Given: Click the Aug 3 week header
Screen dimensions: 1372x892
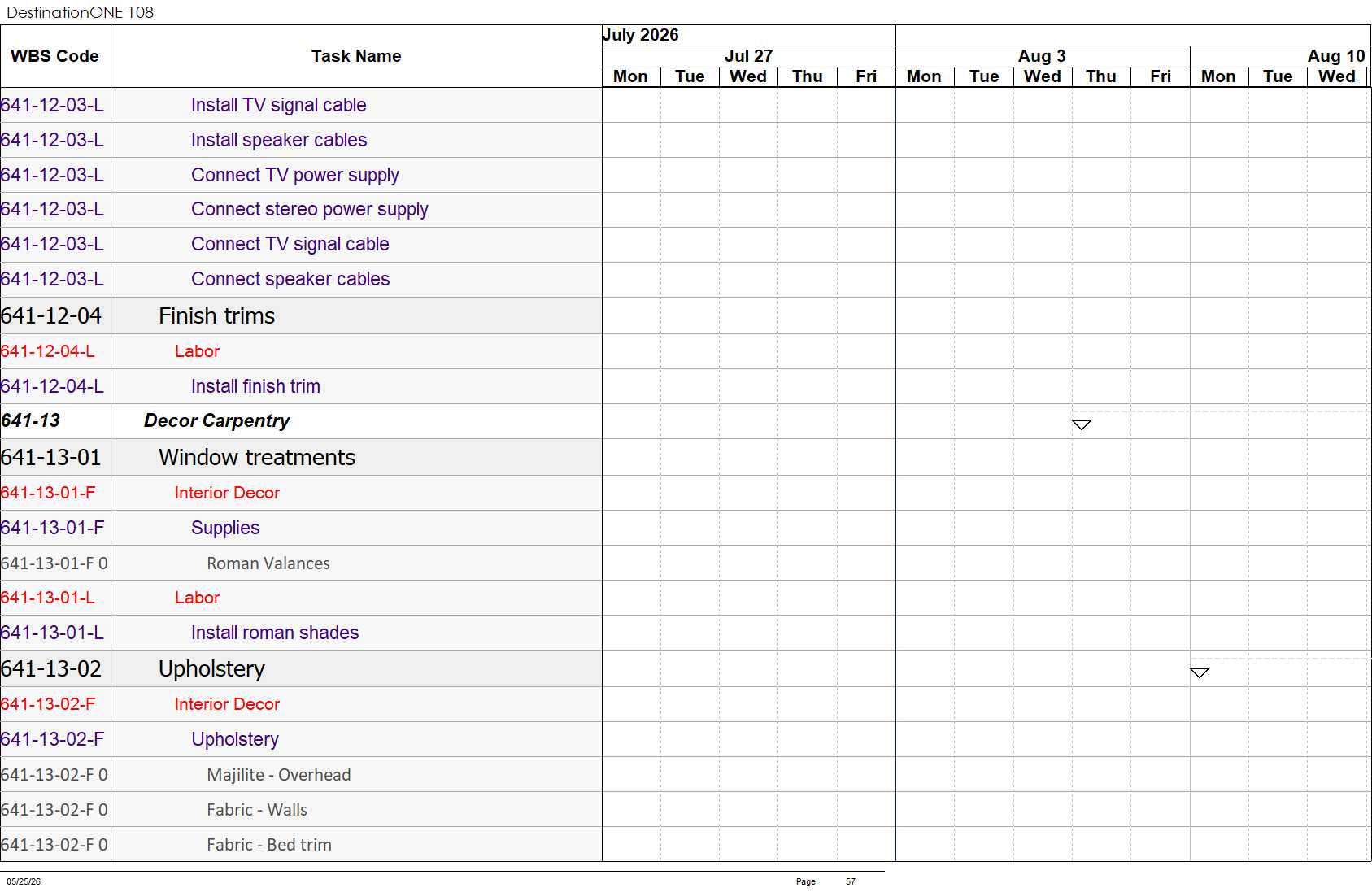Looking at the screenshot, I should pos(1042,56).
